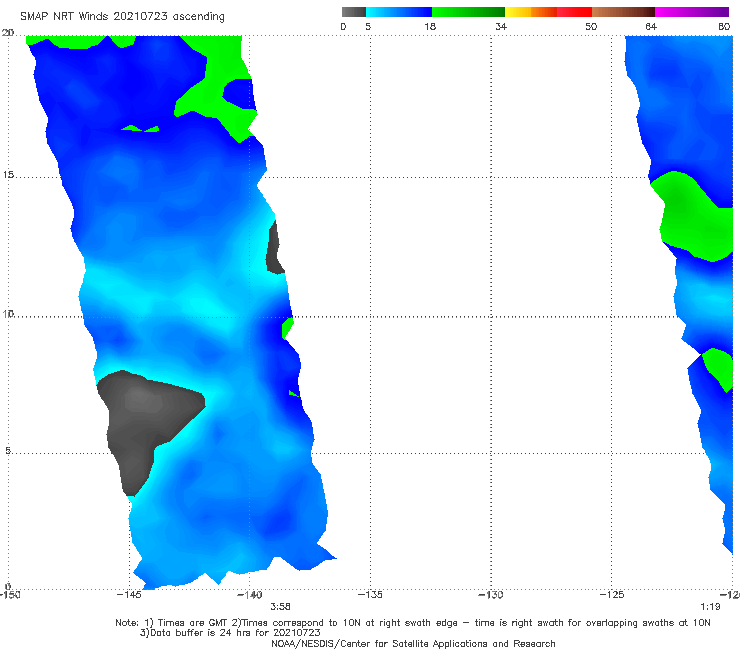The height and width of the screenshot is (650, 740).
Task: Click the green wind patch near 14N on right swath
Action: 694,217
